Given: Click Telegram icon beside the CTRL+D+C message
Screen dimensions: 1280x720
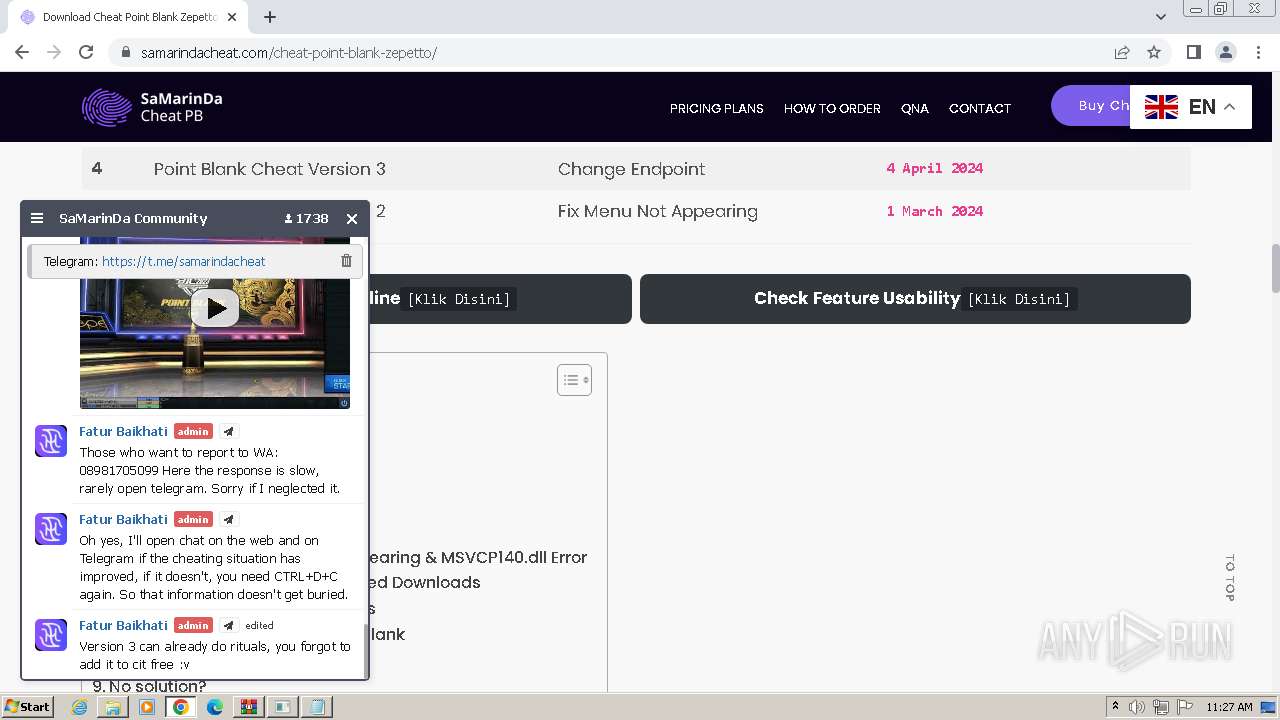Looking at the screenshot, I should tap(228, 520).
